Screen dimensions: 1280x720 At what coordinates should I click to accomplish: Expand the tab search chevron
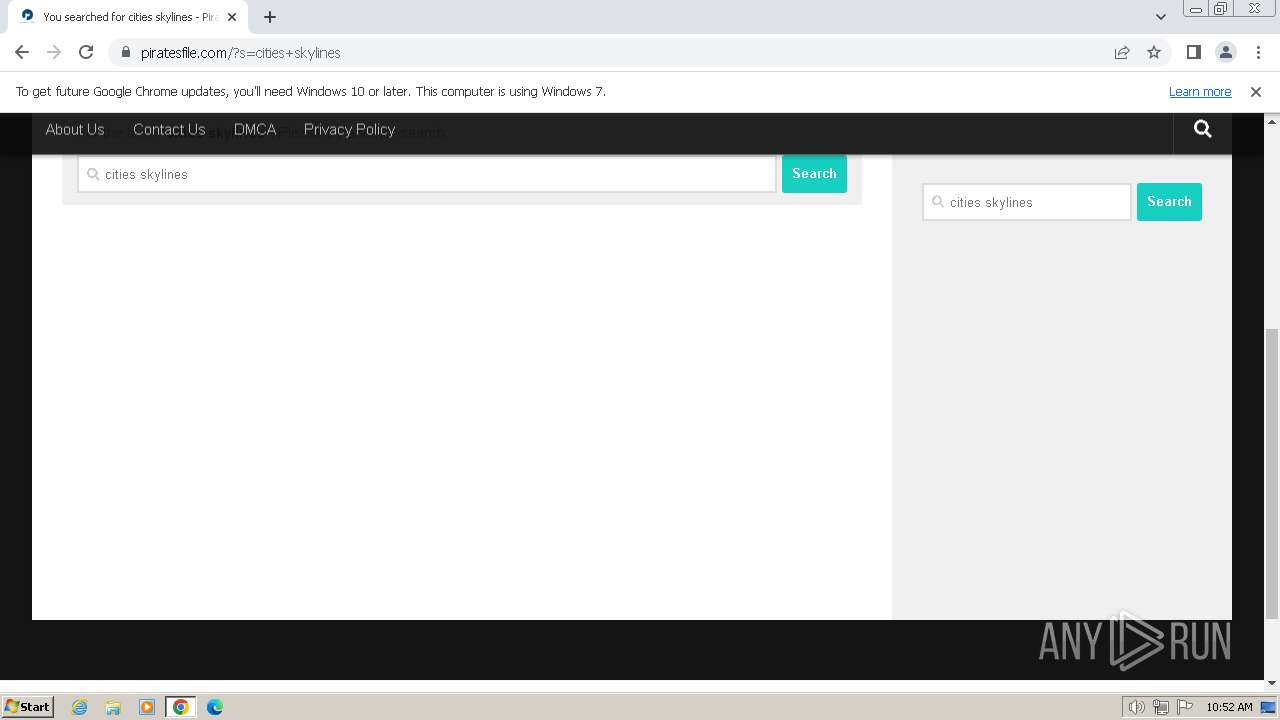pyautogui.click(x=1161, y=17)
